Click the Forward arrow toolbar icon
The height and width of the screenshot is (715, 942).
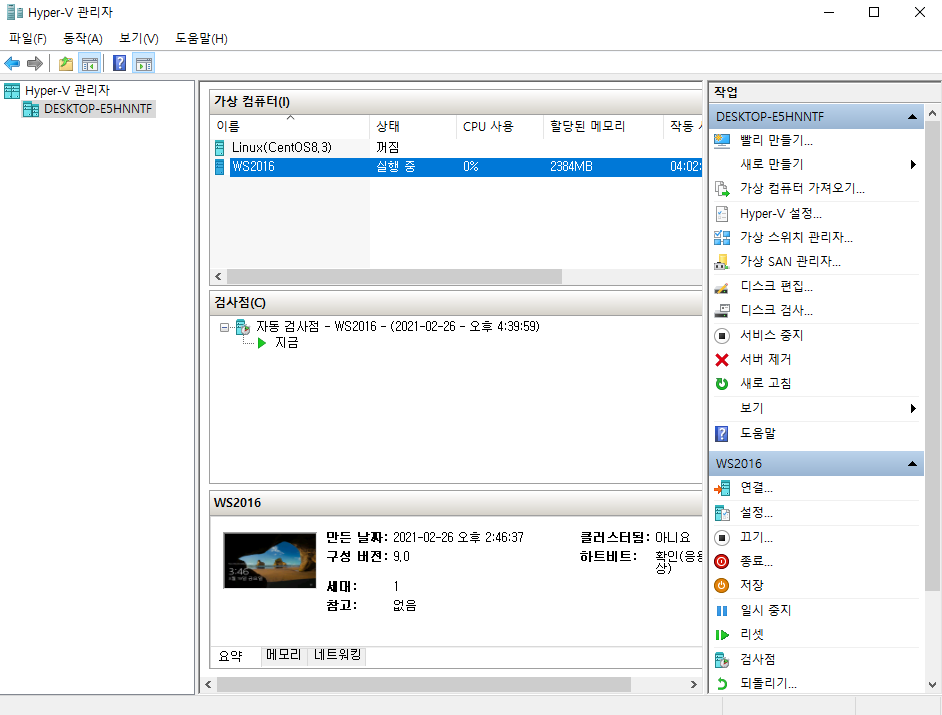point(35,63)
